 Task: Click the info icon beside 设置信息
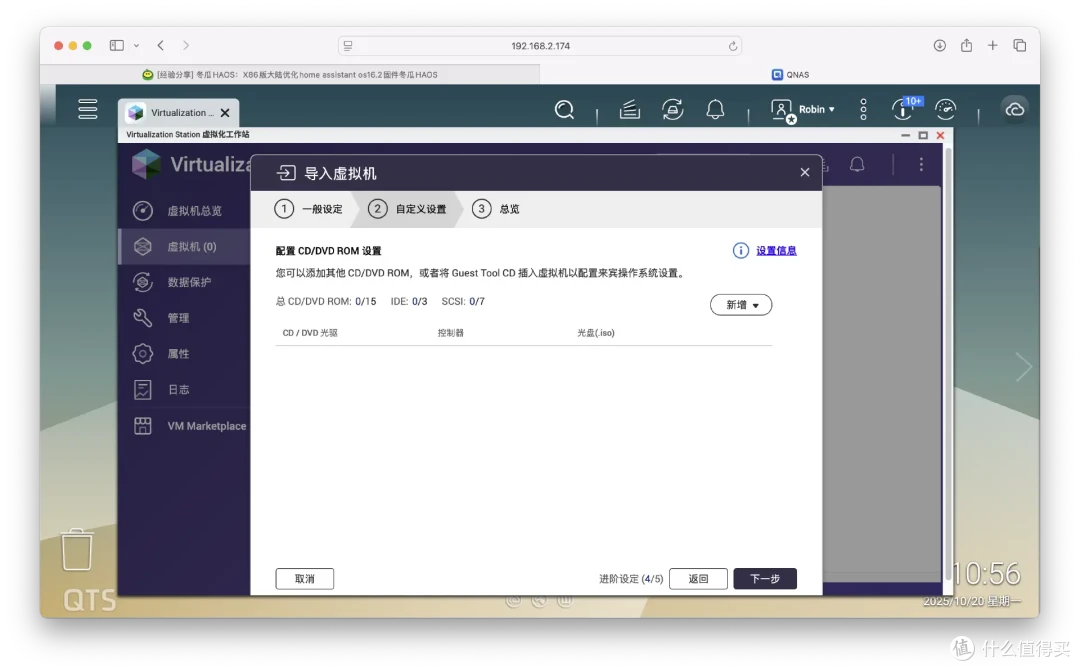coord(740,251)
